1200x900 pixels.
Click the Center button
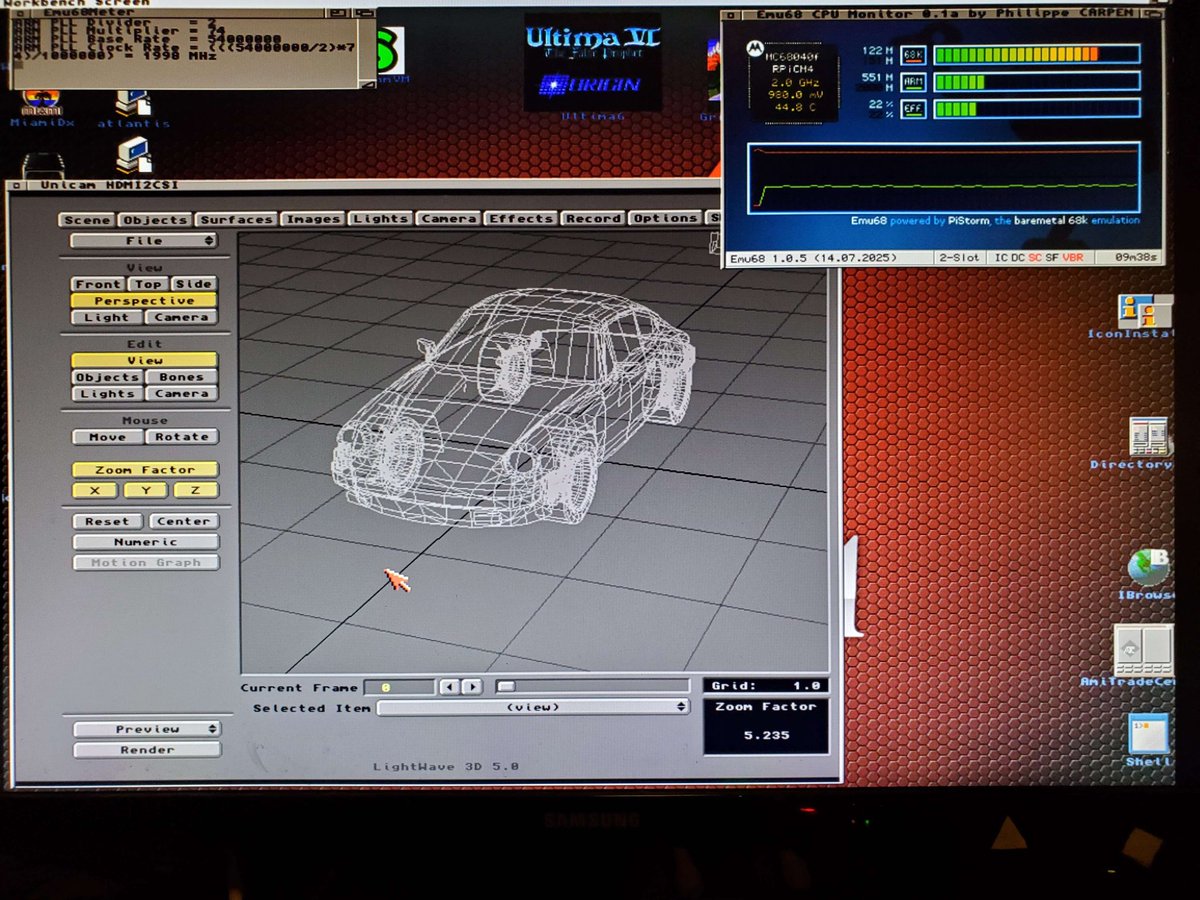pos(184,521)
